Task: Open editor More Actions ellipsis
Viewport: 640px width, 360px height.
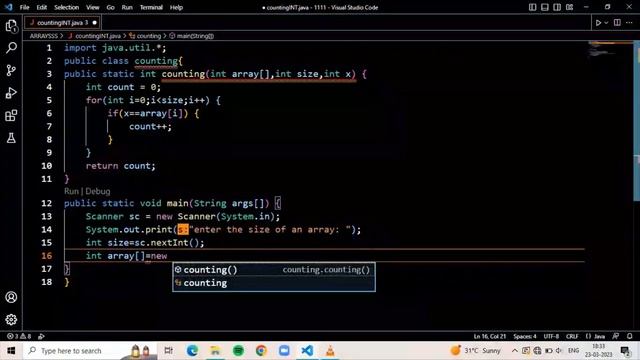Action: click(x=629, y=23)
